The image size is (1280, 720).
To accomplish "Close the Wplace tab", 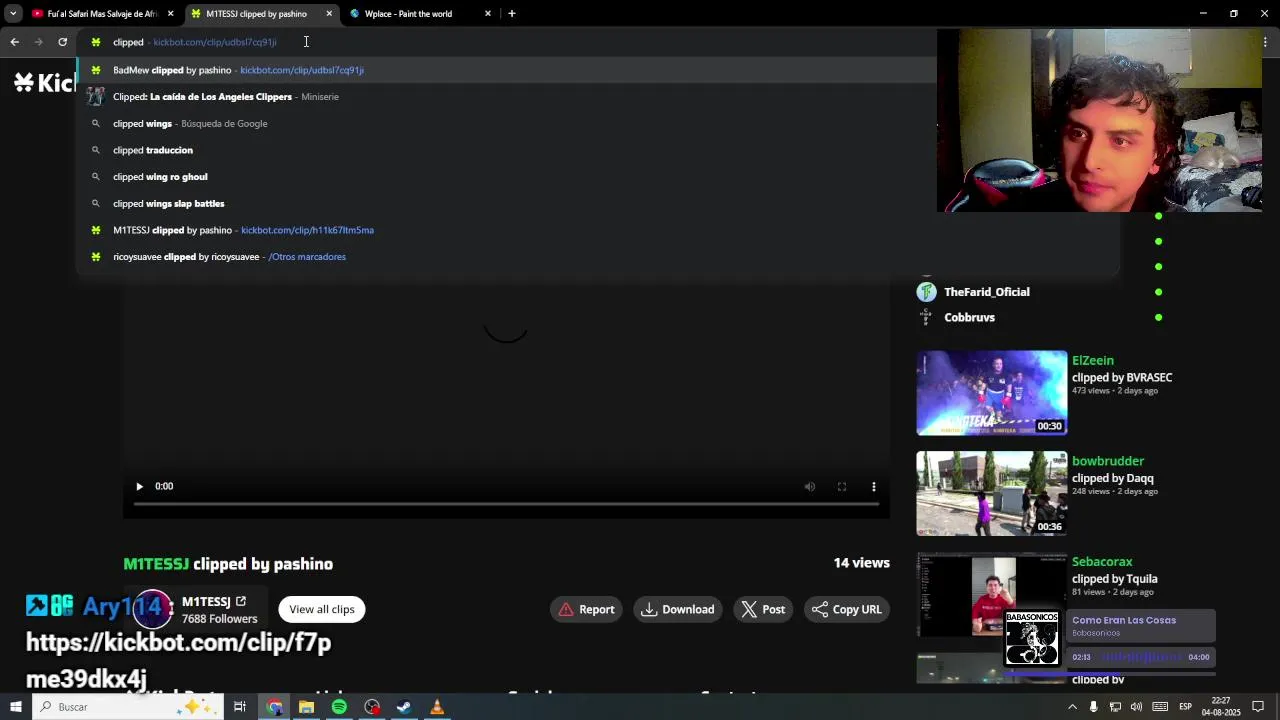I will tap(488, 14).
